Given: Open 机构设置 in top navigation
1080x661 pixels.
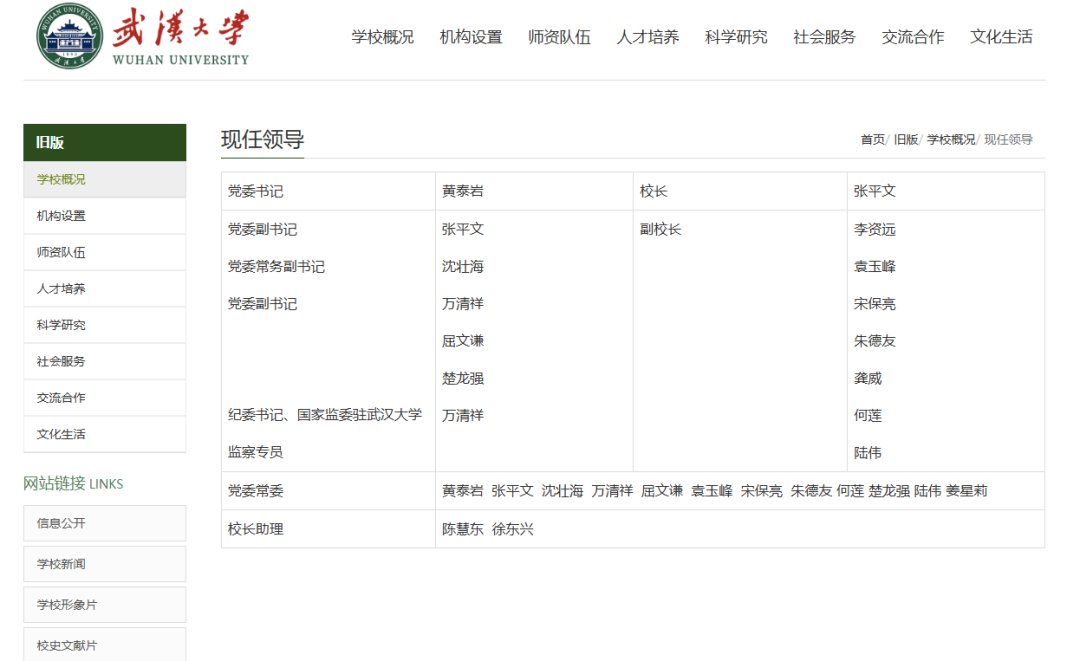Looking at the screenshot, I should [x=470, y=37].
